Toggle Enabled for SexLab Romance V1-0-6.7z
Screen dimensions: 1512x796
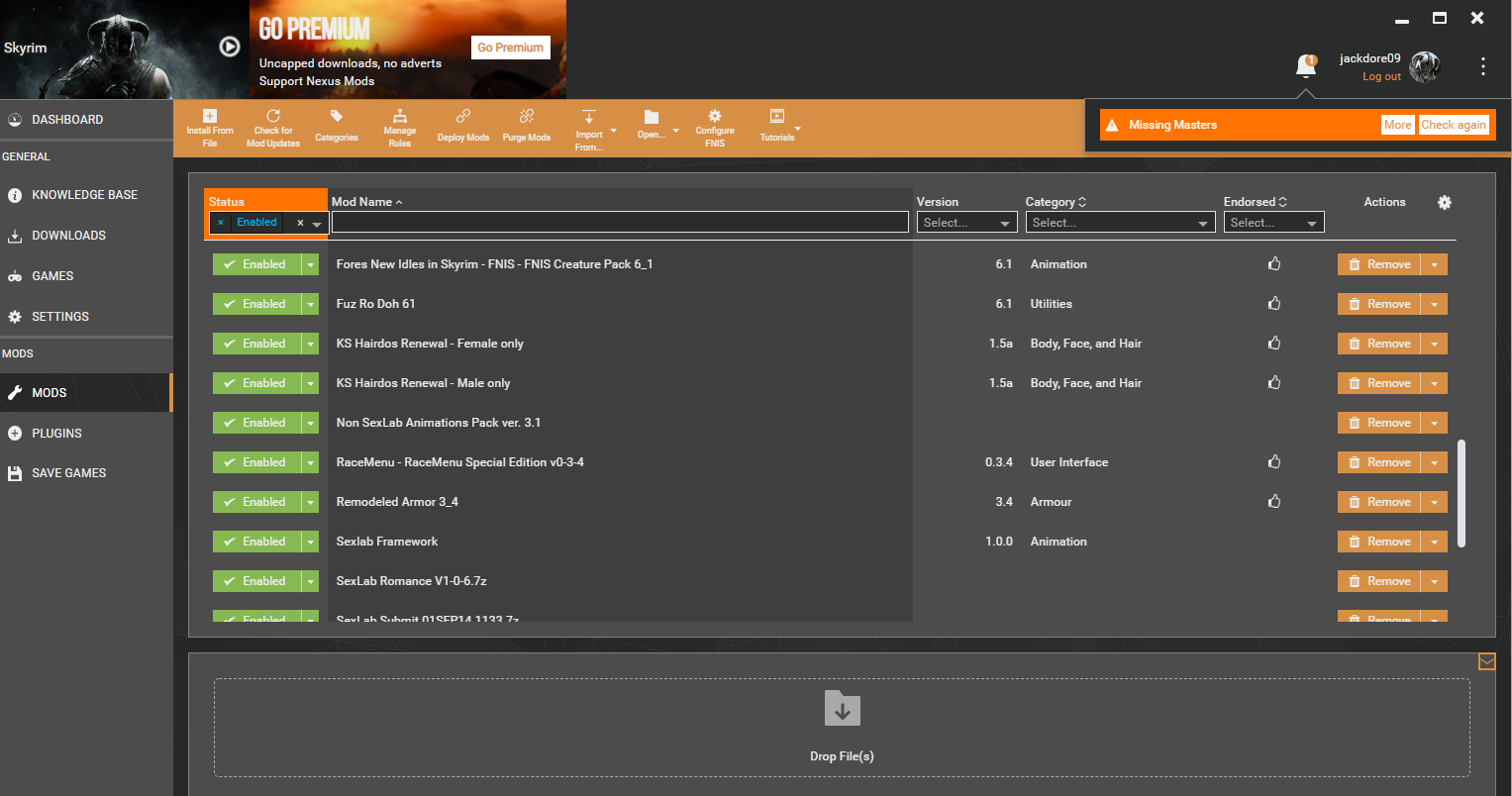257,581
